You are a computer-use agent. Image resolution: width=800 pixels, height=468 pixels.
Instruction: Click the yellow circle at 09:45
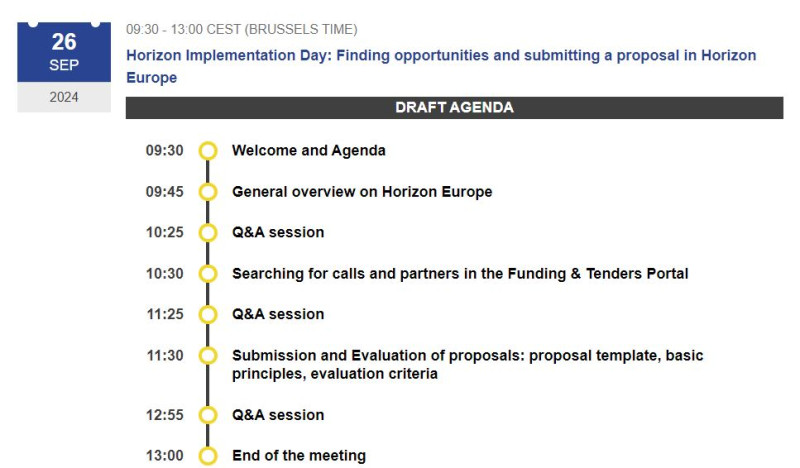pyautogui.click(x=208, y=192)
